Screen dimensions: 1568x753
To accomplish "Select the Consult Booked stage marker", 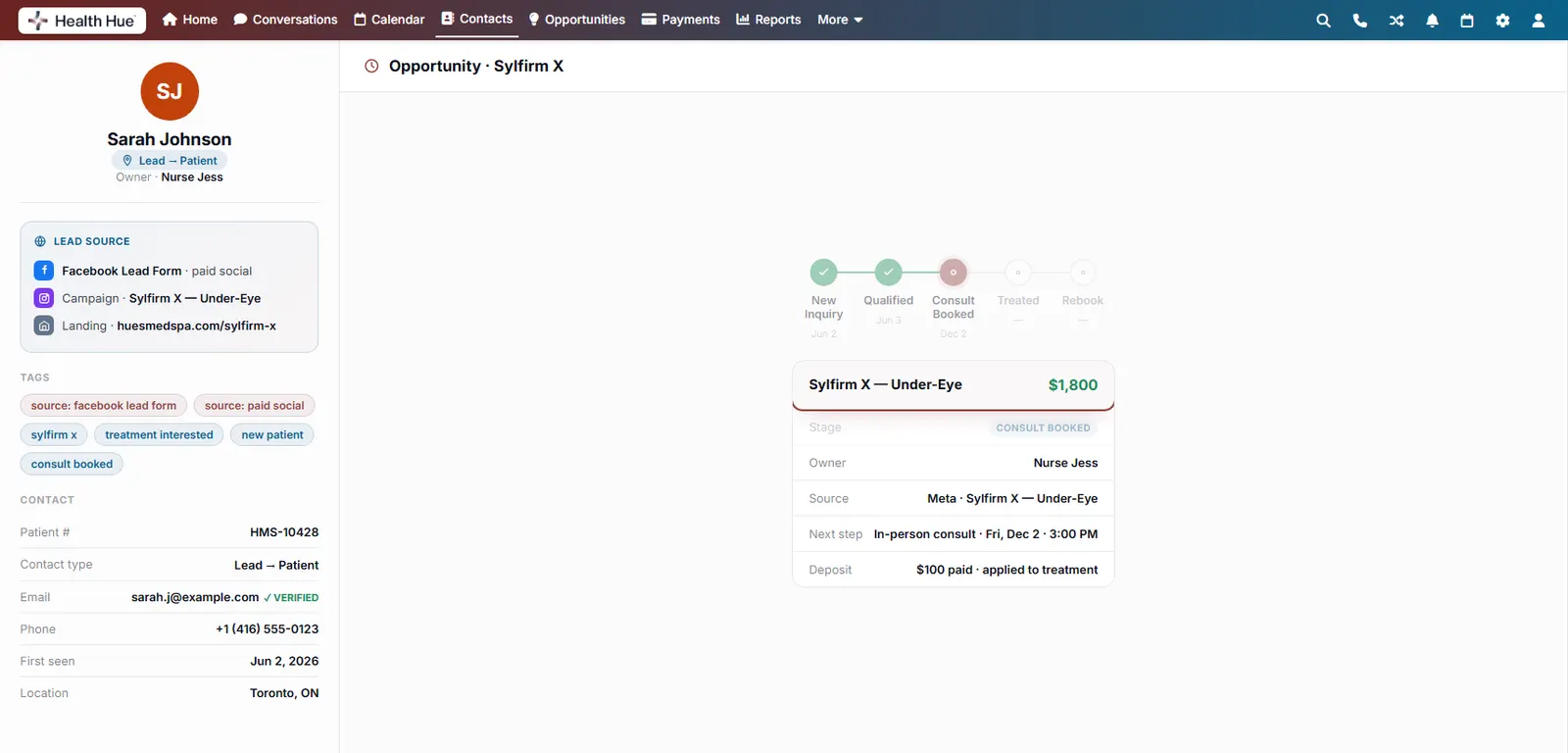I will coord(954,272).
